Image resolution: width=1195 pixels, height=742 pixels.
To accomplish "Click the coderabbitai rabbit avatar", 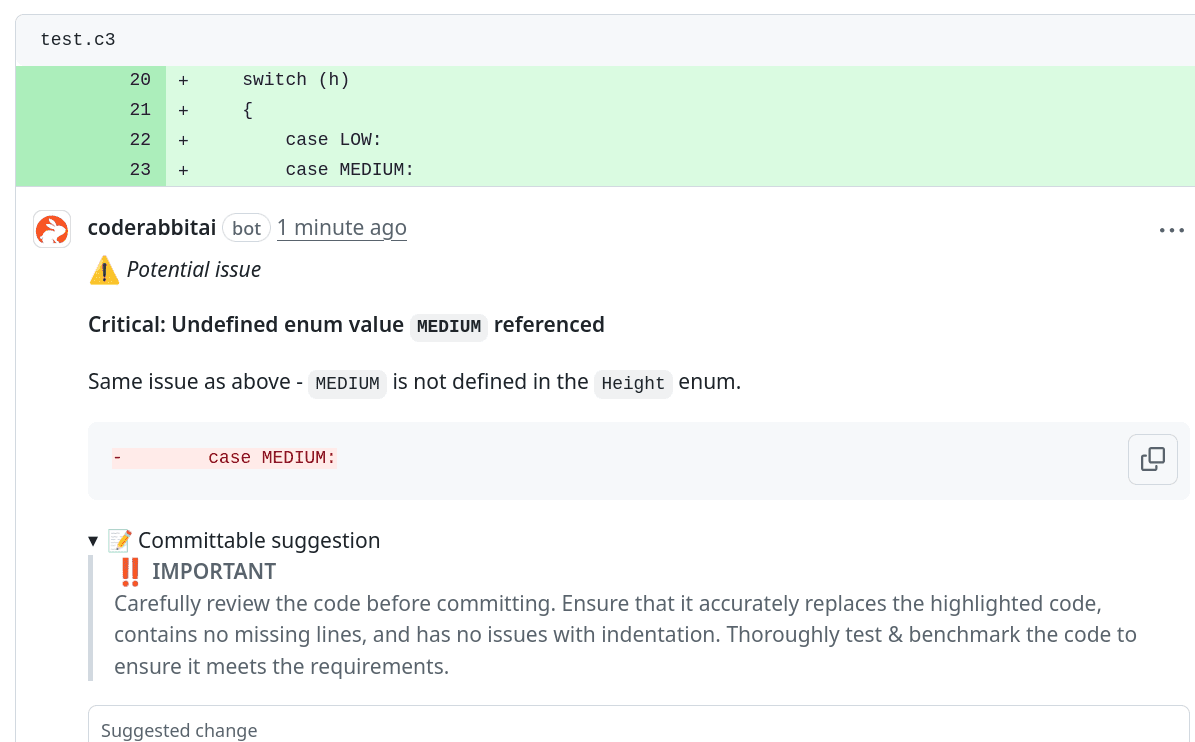I will point(52,229).
